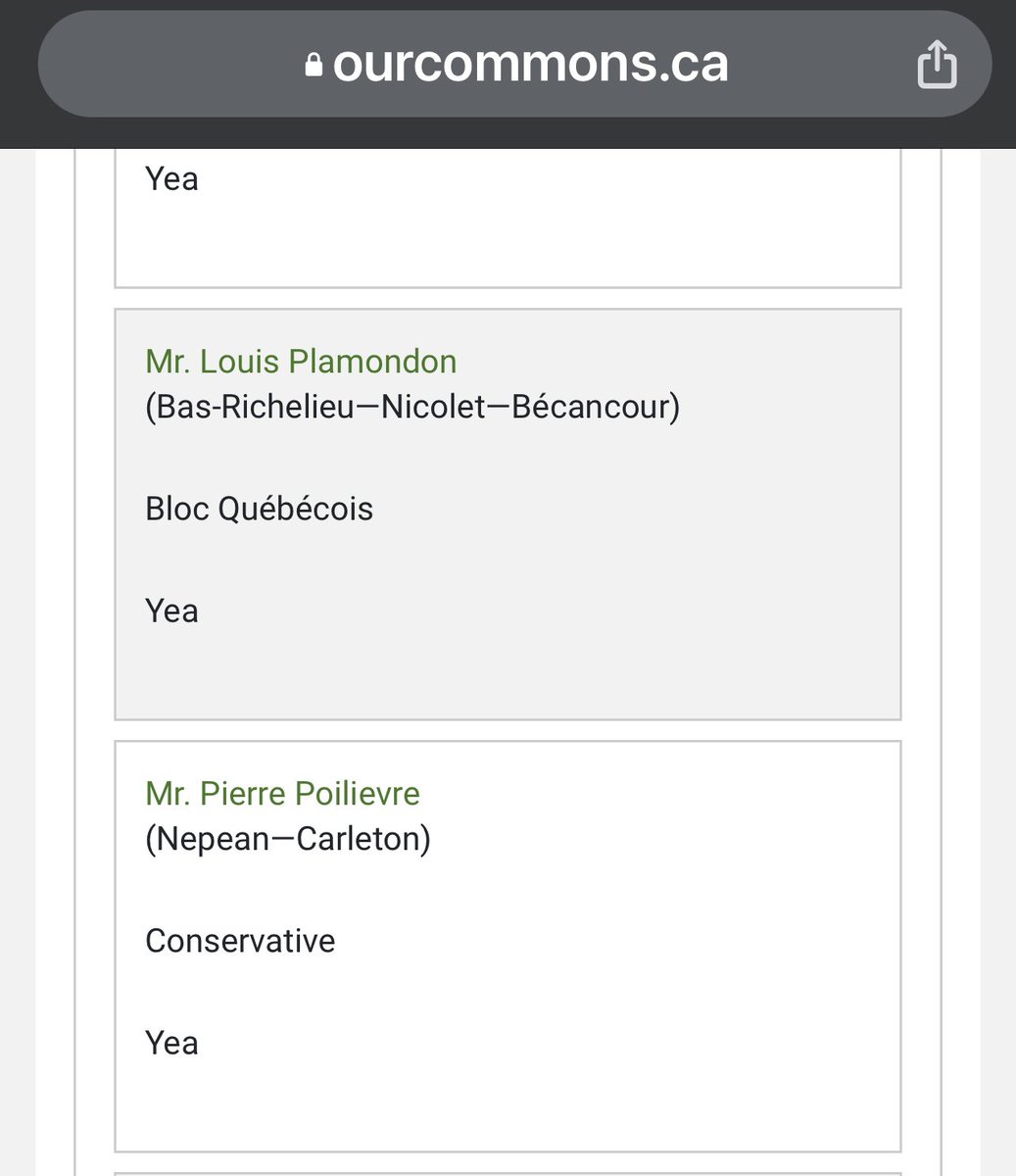Tap the share icon in the address bar
Image resolution: width=1016 pixels, height=1176 pixels.
[x=937, y=65]
